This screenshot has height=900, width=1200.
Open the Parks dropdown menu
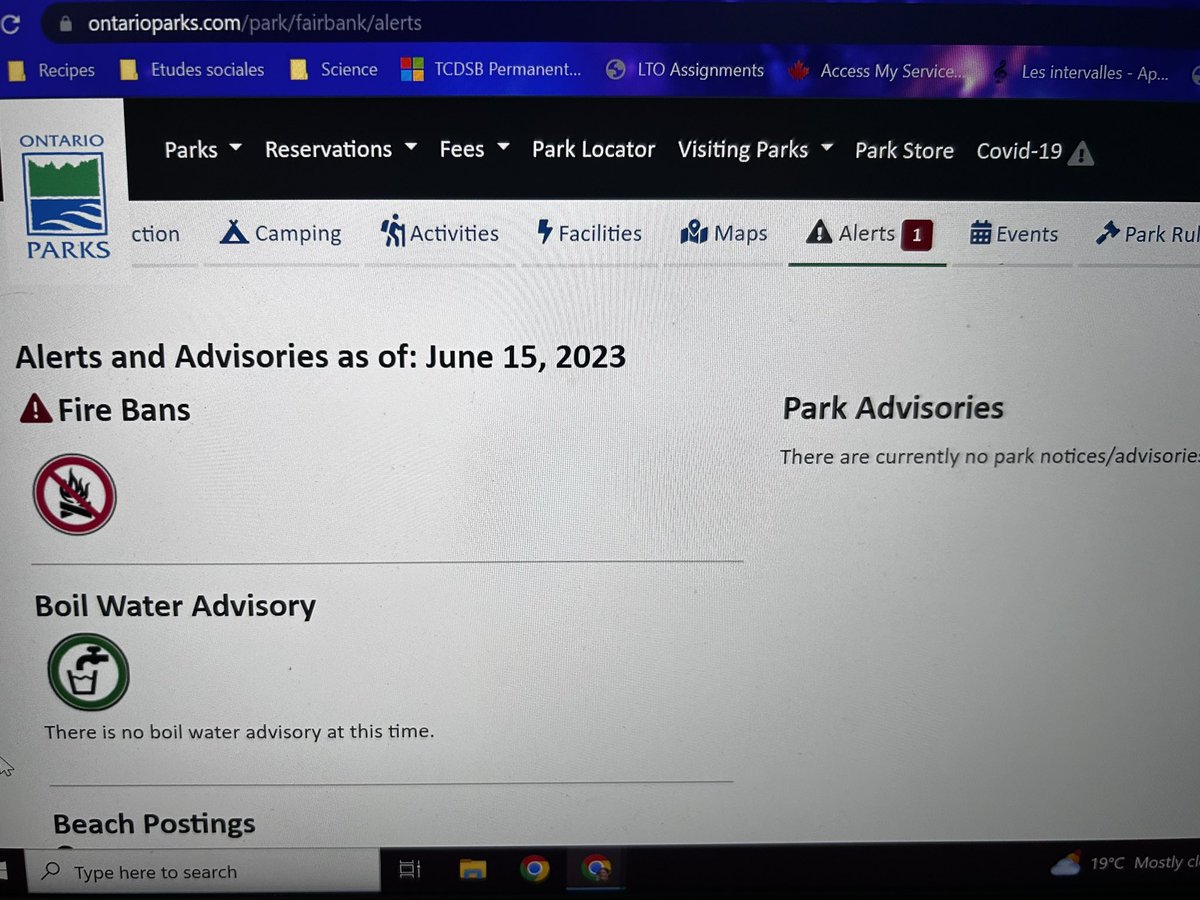coord(203,150)
